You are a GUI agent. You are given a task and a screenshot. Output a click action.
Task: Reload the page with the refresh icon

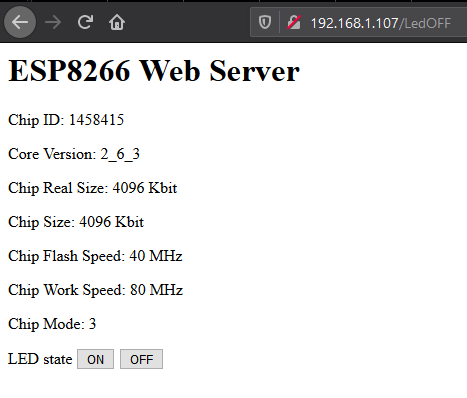click(x=85, y=22)
